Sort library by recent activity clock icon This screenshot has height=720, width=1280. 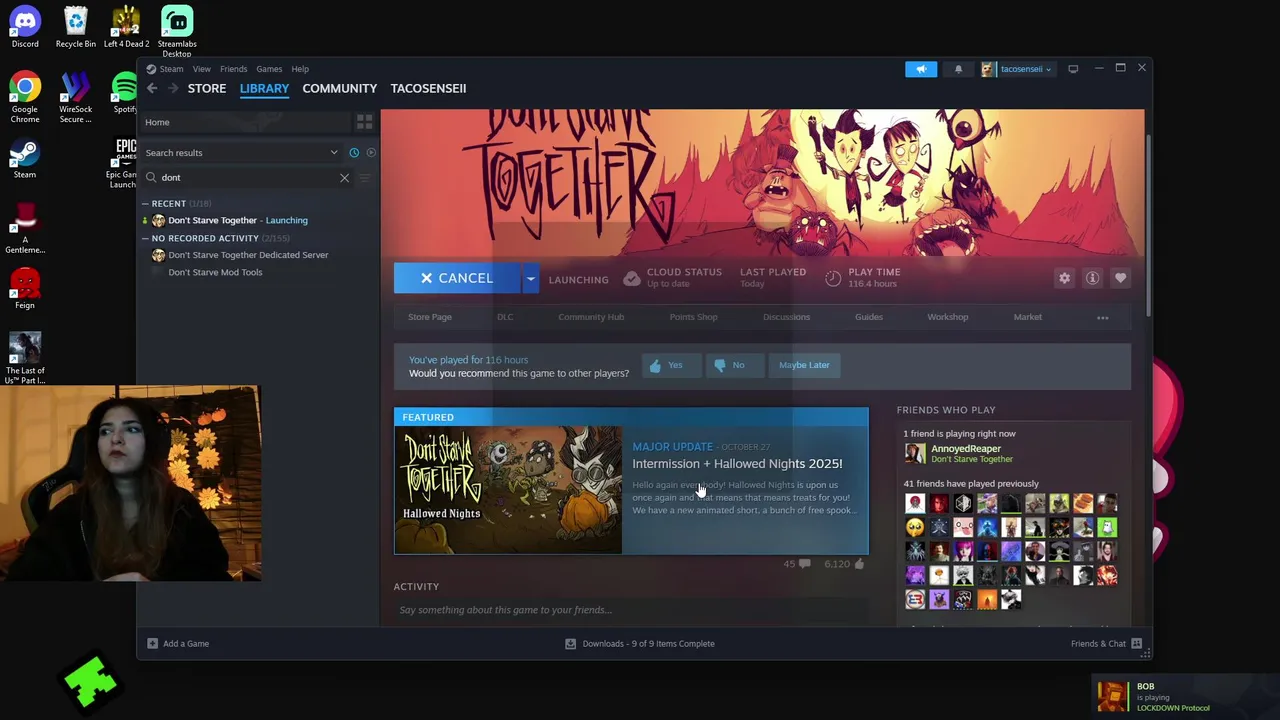pos(354,153)
